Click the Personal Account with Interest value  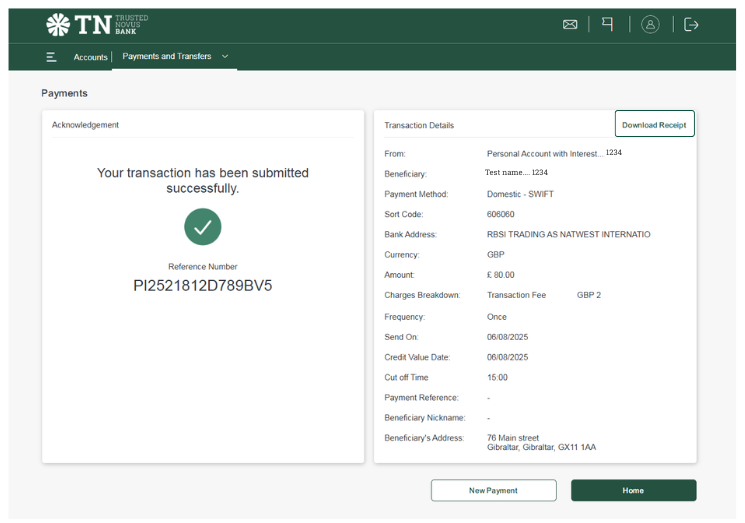tap(545, 154)
